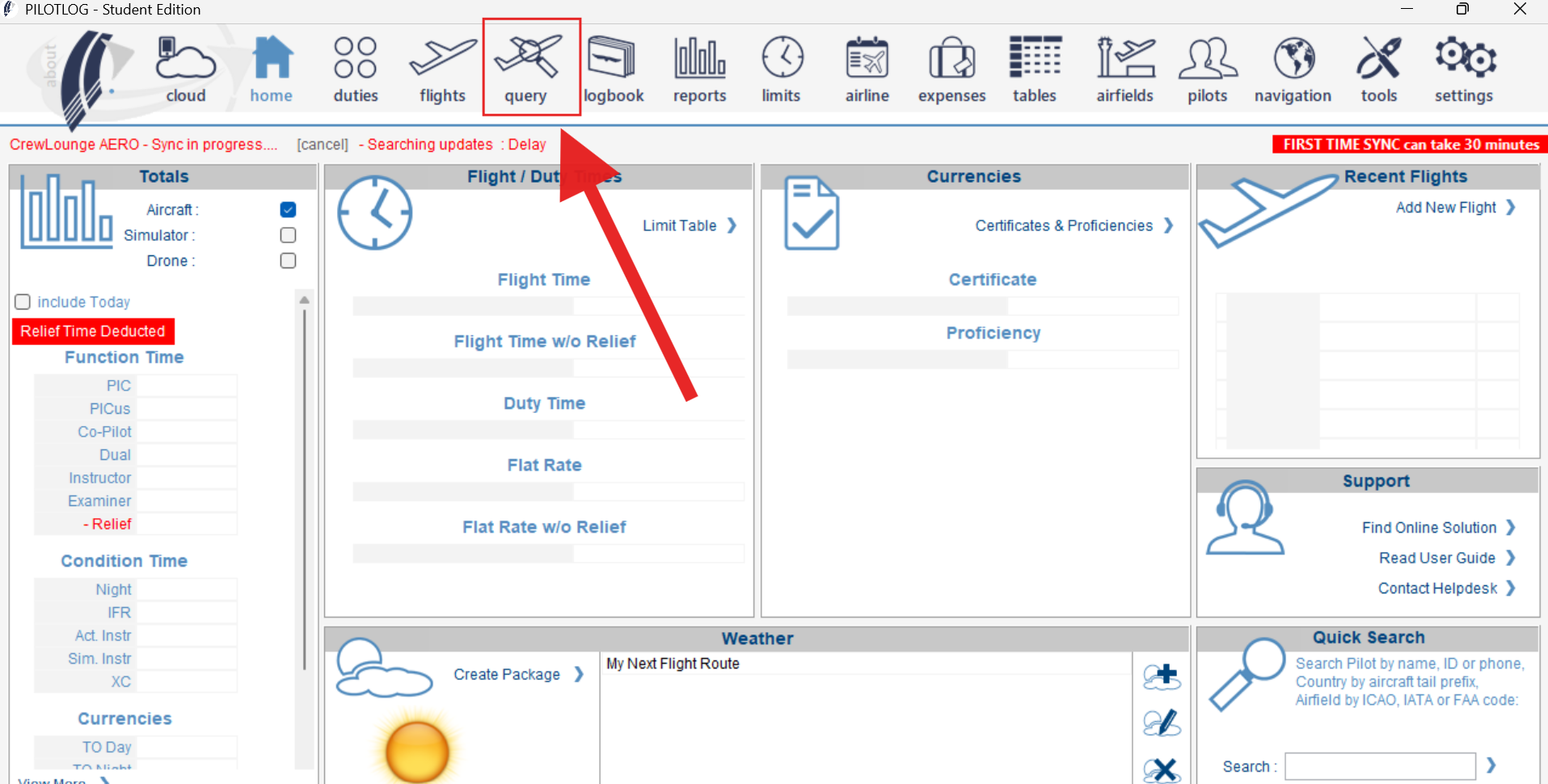1548x784 pixels.
Task: Open the Limit Table link
Action: click(x=690, y=226)
